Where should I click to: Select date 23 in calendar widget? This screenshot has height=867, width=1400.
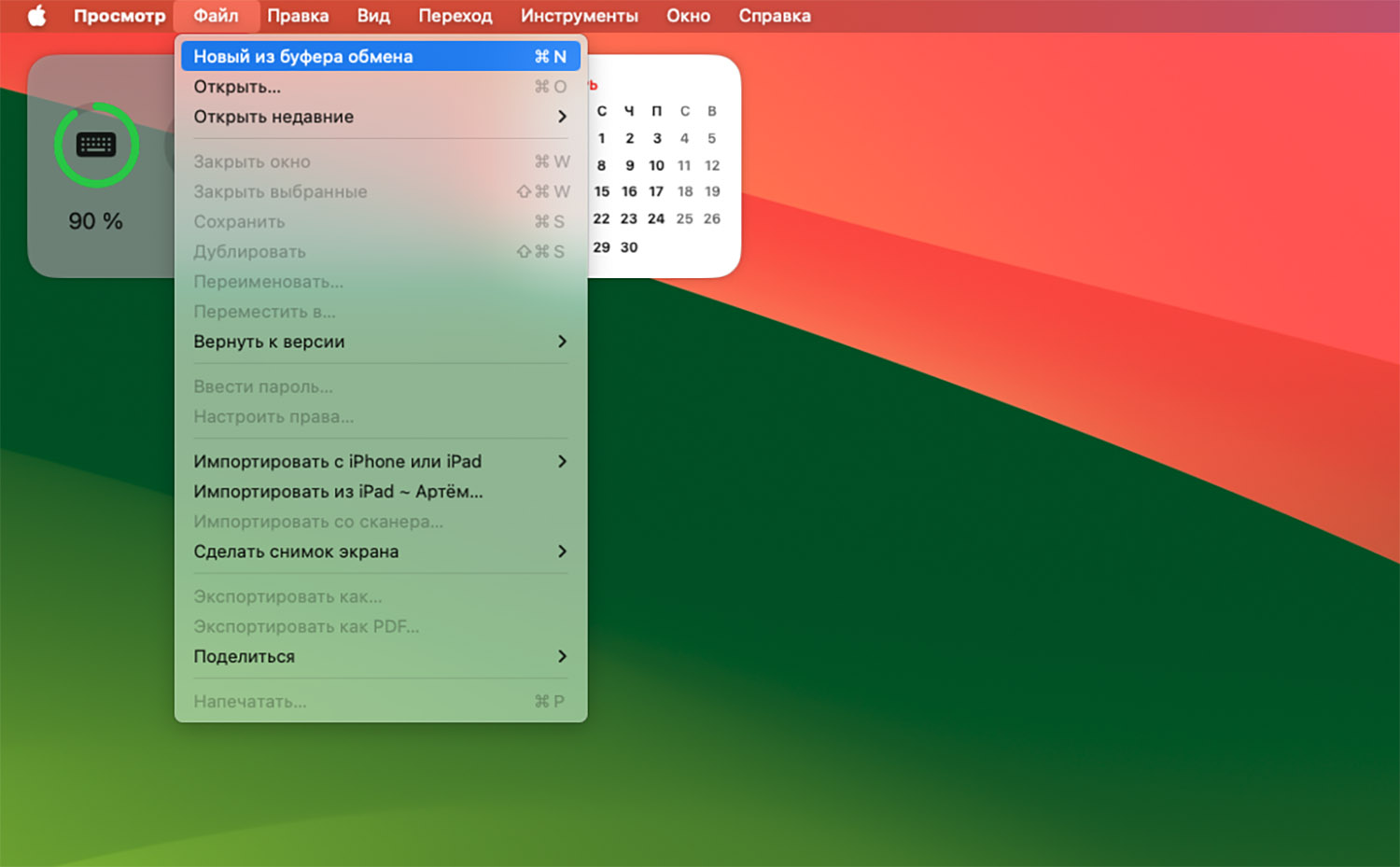(629, 218)
